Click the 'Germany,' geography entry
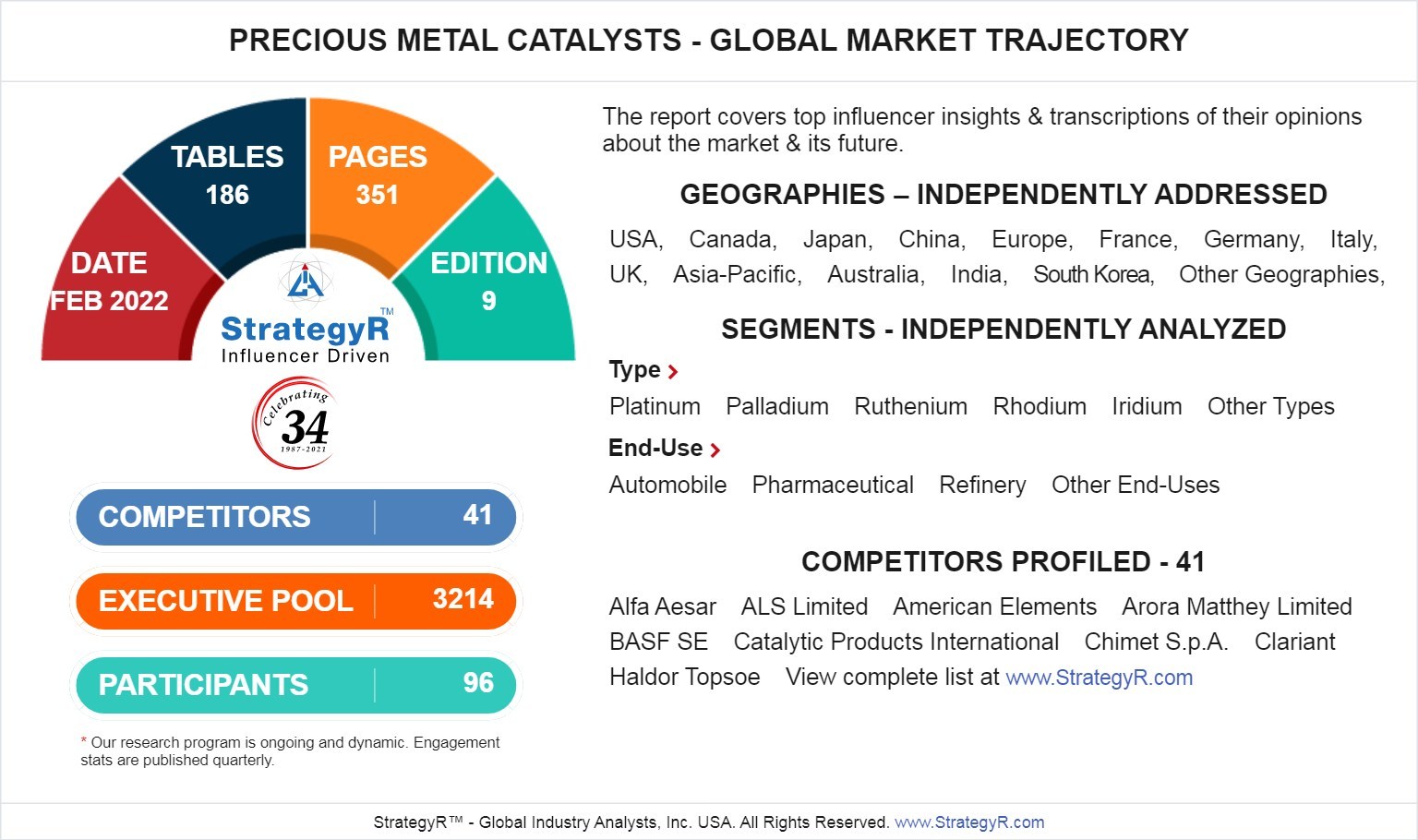The image size is (1418, 840). 1254,240
